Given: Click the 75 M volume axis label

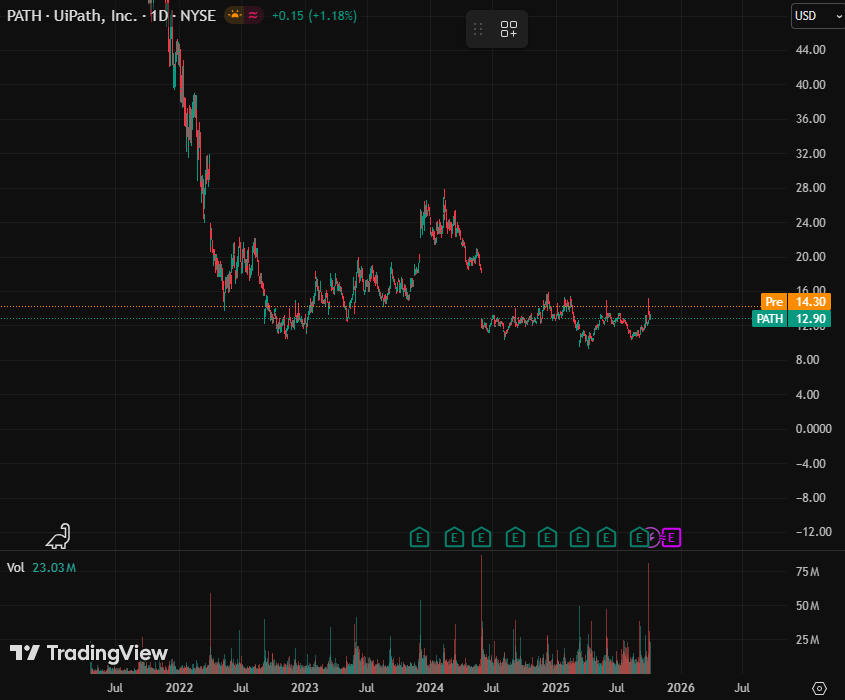Looking at the screenshot, I should pos(807,572).
